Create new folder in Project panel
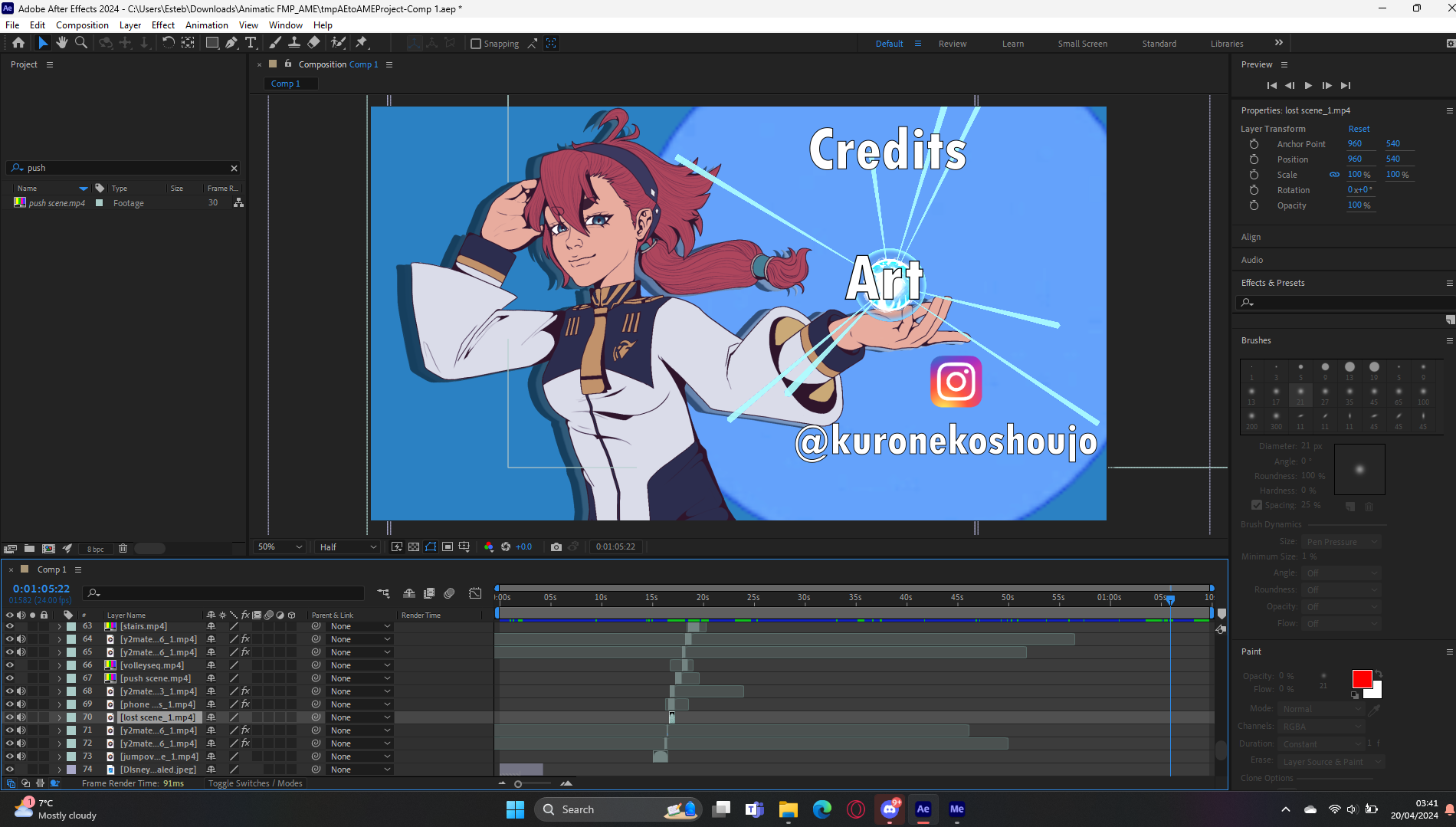Image resolution: width=1456 pixels, height=827 pixels. (x=29, y=548)
